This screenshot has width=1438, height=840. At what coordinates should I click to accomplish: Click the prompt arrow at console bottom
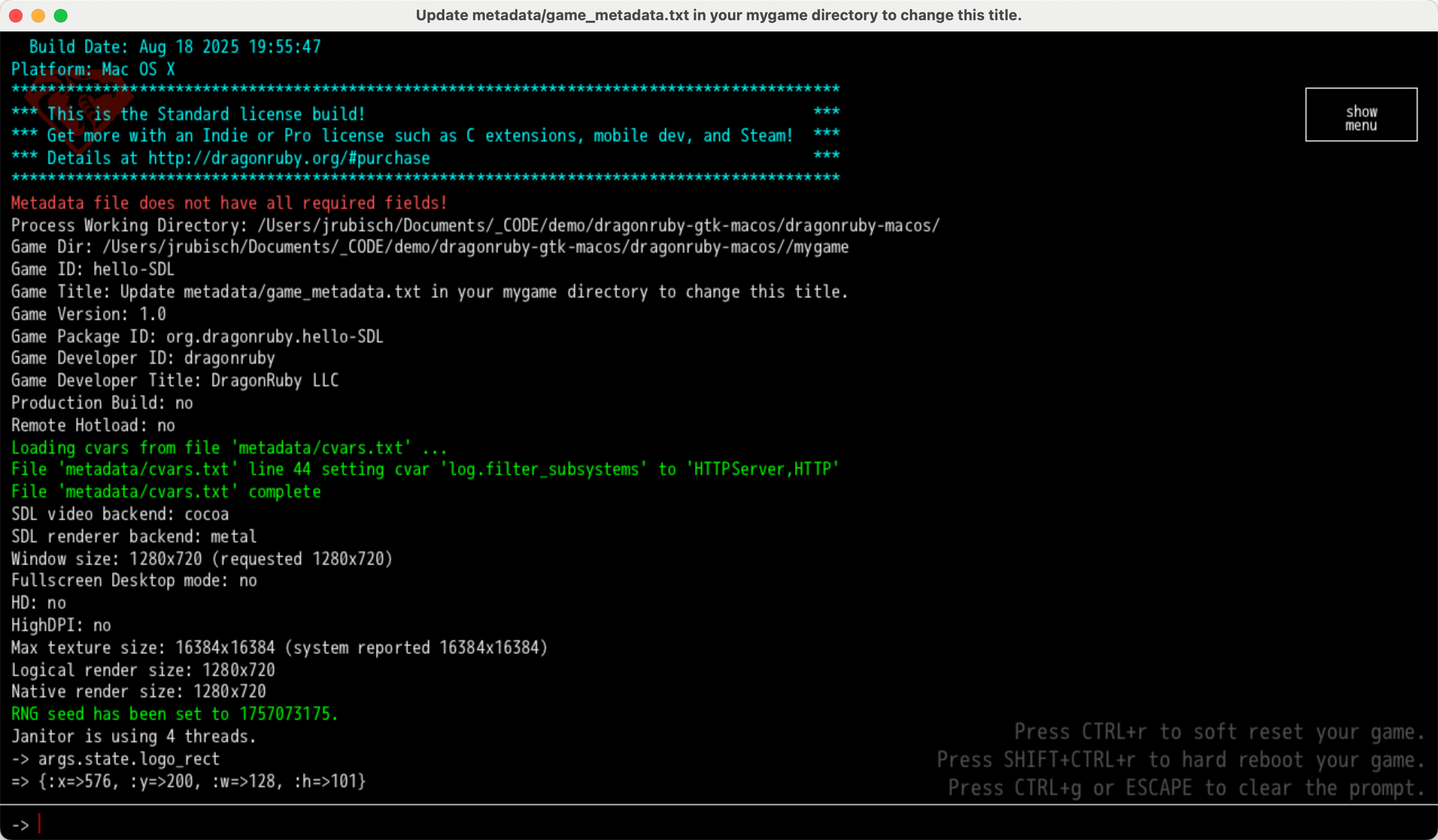point(21,825)
